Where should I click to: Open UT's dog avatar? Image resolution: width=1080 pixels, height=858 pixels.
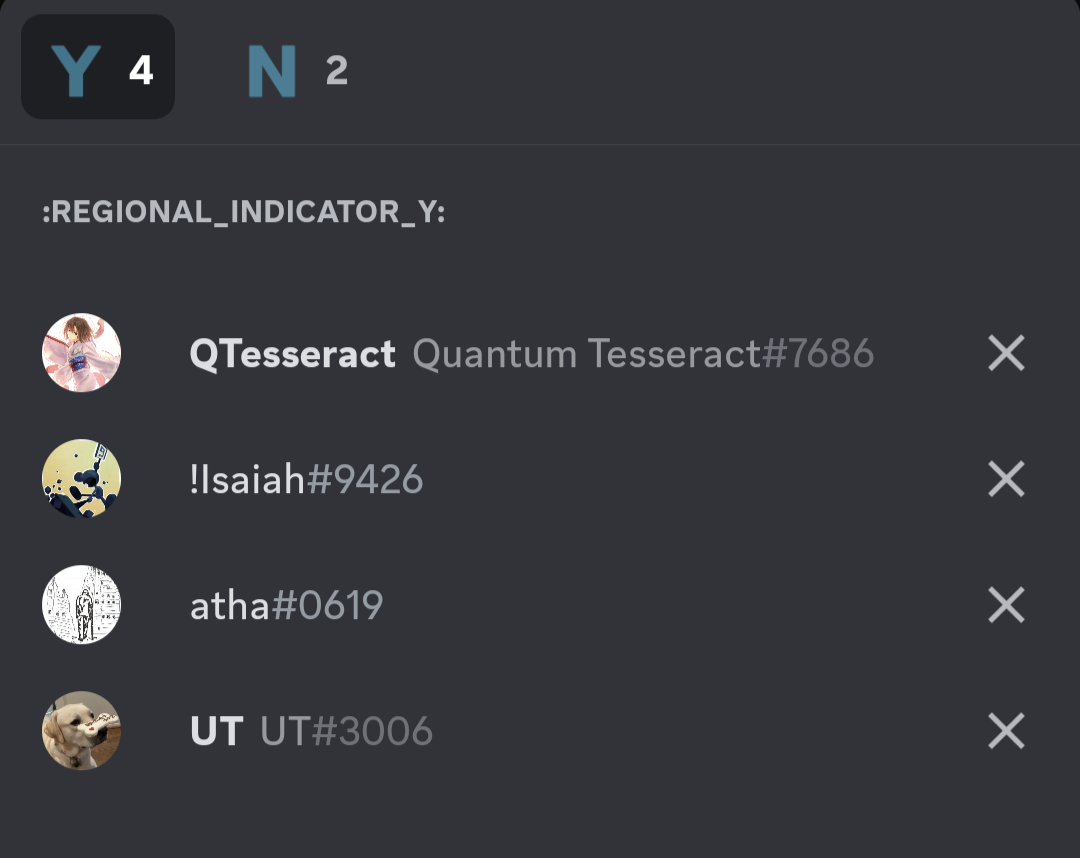[81, 731]
